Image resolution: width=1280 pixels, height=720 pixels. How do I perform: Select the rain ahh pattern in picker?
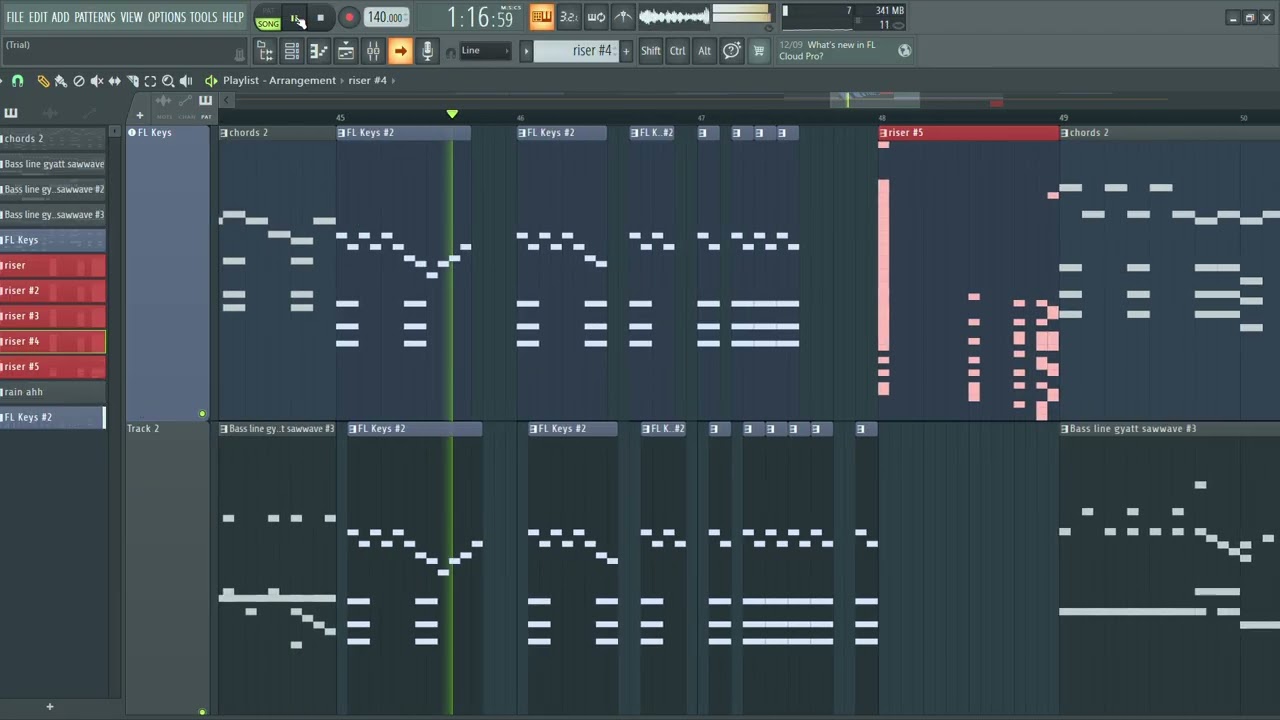[53, 392]
